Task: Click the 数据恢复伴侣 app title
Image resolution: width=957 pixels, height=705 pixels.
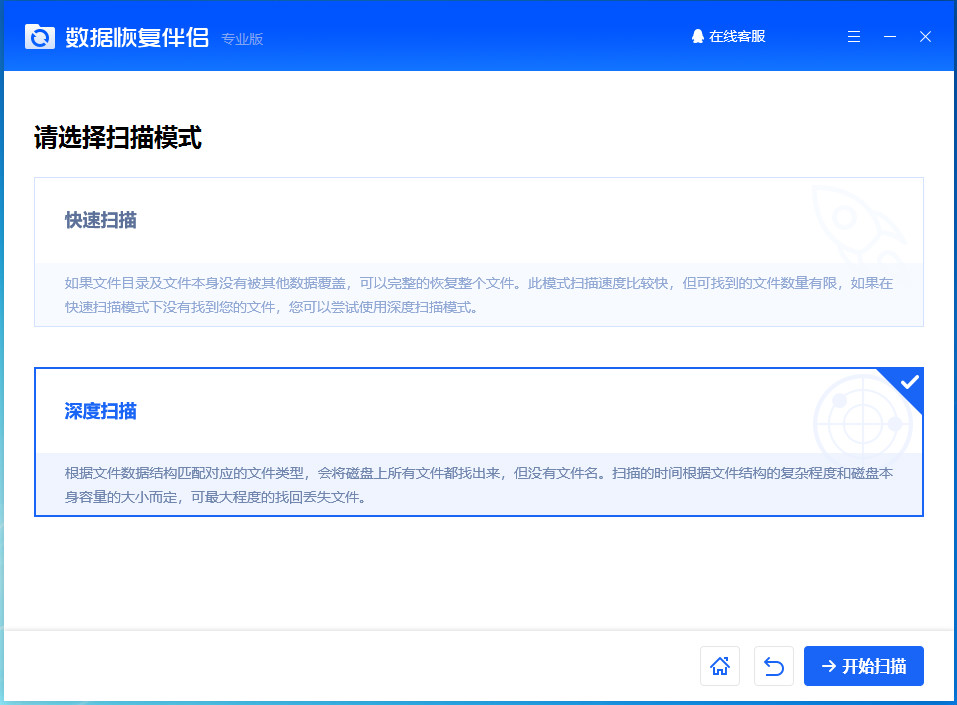Action: pyautogui.click(x=137, y=37)
